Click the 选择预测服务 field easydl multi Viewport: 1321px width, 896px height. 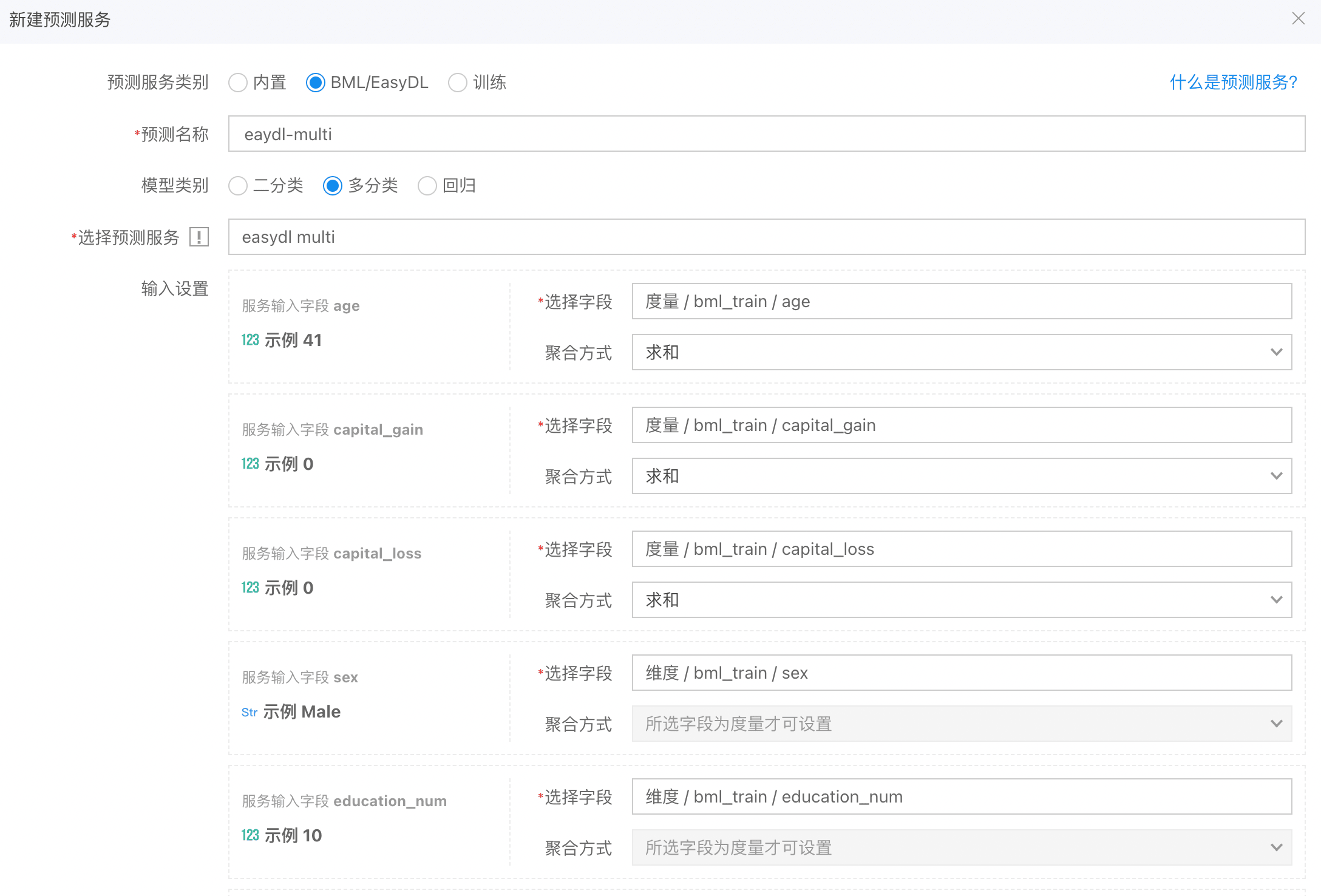point(767,237)
